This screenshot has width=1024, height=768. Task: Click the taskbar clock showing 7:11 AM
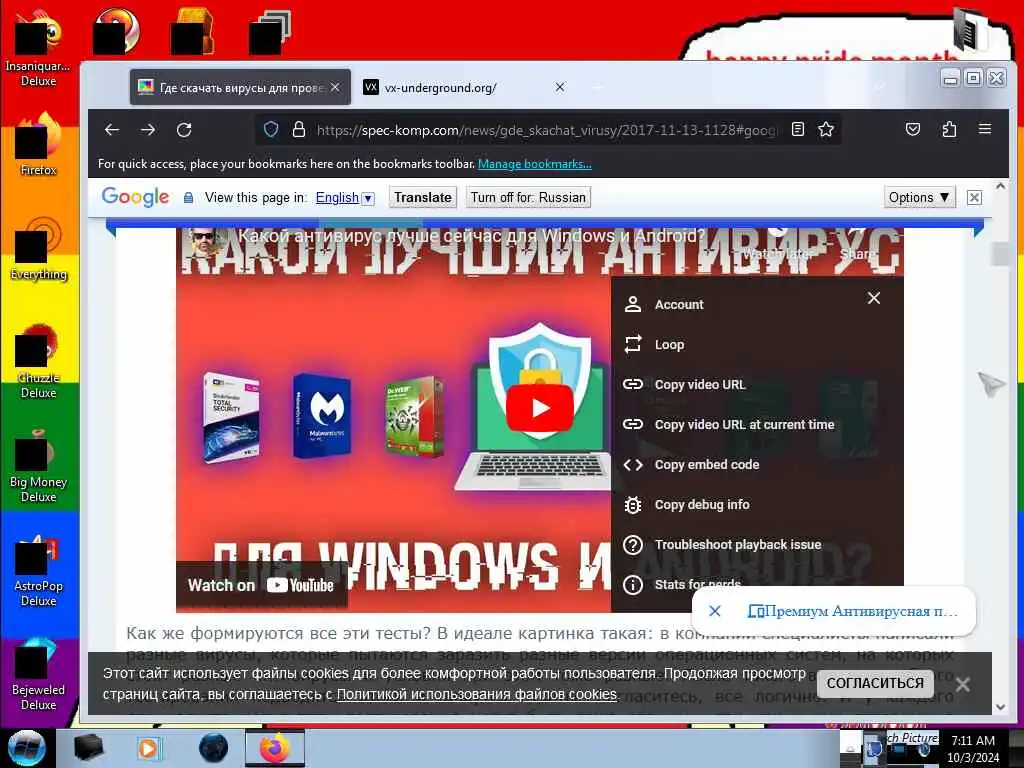coord(973,748)
